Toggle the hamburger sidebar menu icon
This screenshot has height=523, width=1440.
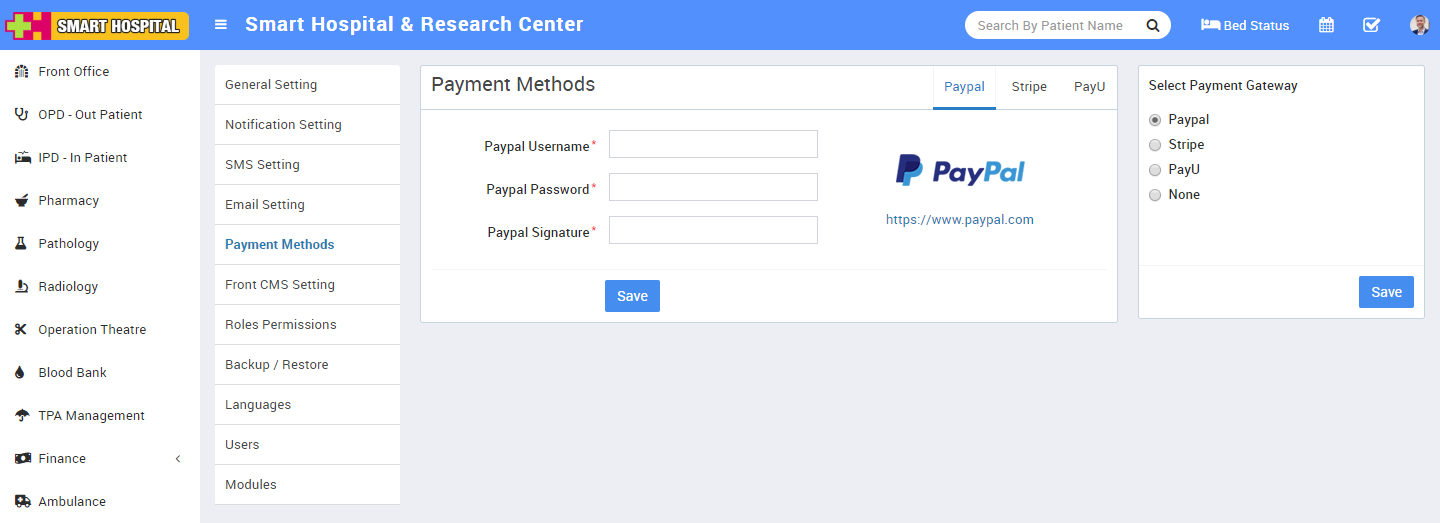click(221, 25)
